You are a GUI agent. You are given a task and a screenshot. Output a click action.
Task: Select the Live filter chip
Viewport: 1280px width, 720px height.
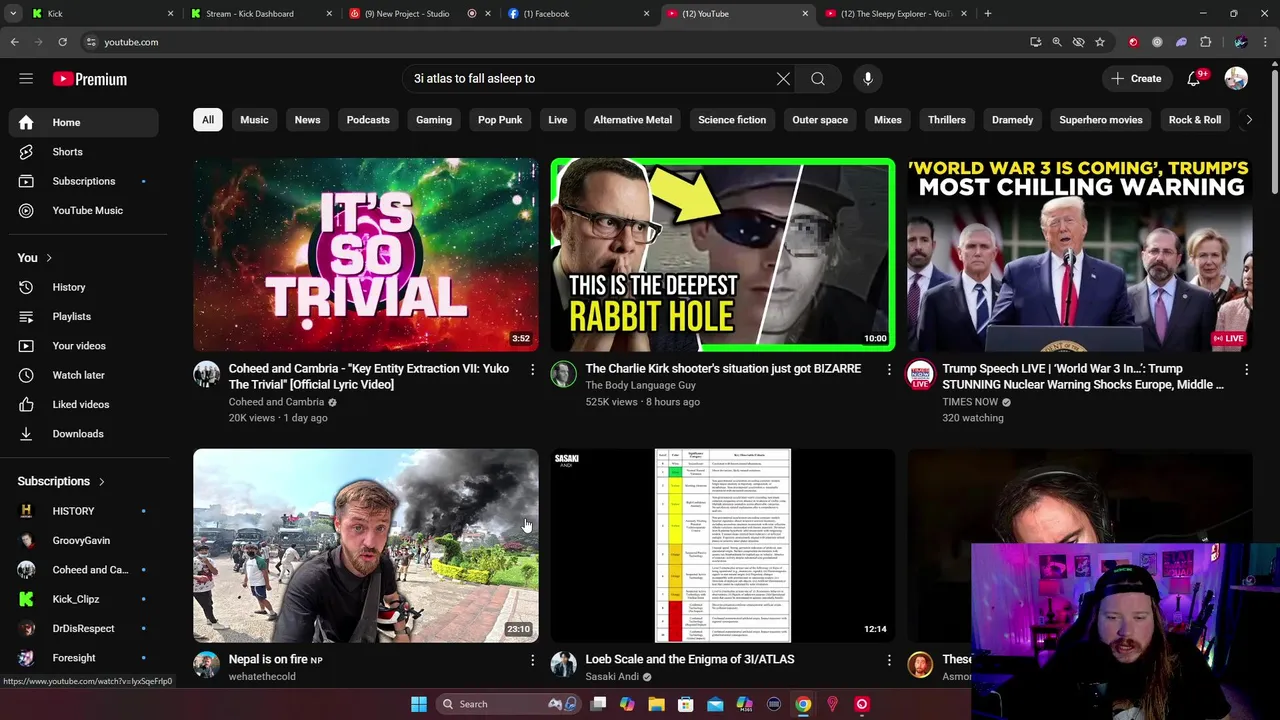click(558, 120)
